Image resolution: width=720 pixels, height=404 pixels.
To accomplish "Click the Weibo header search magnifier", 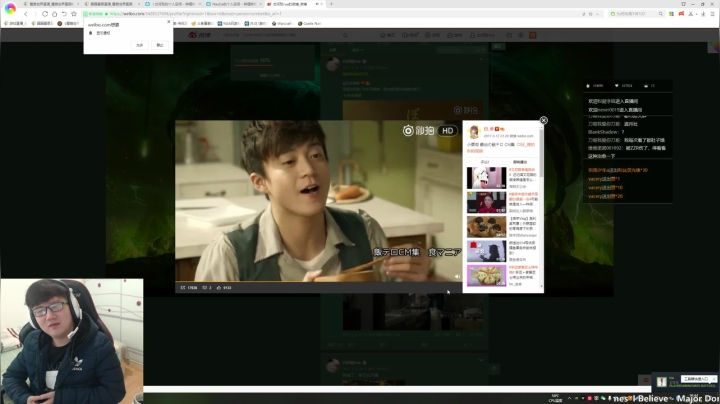I will coord(345,35).
